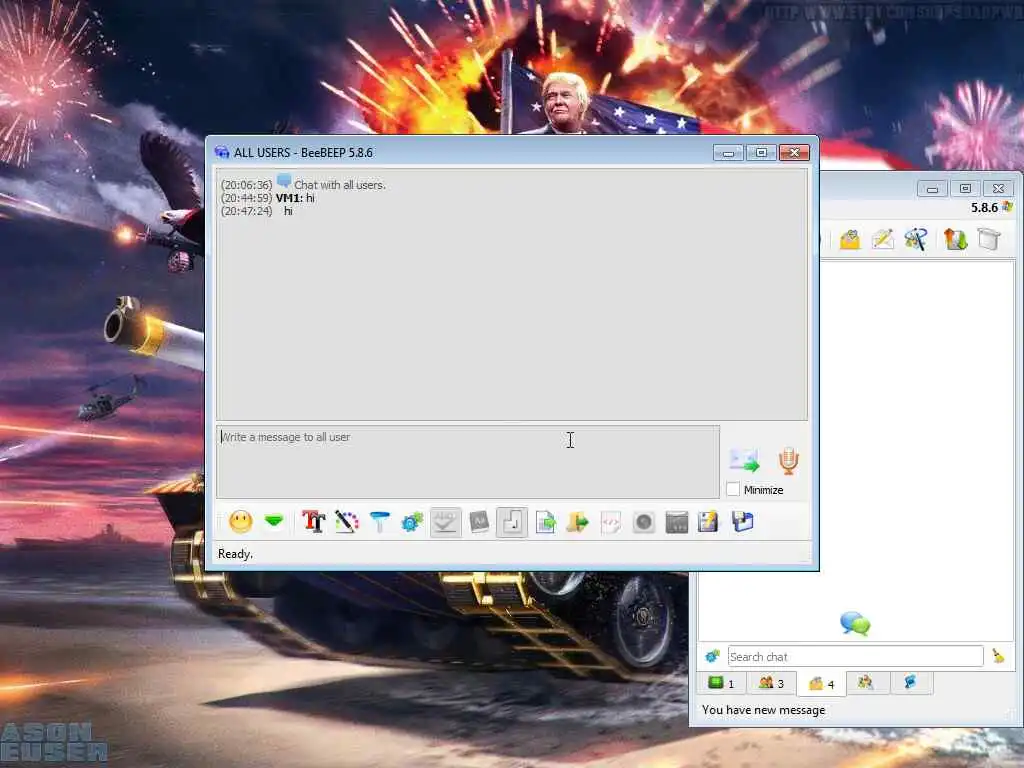This screenshot has width=1024, height=768.
Task: Open font color picker pen icon
Action: (x=347, y=522)
